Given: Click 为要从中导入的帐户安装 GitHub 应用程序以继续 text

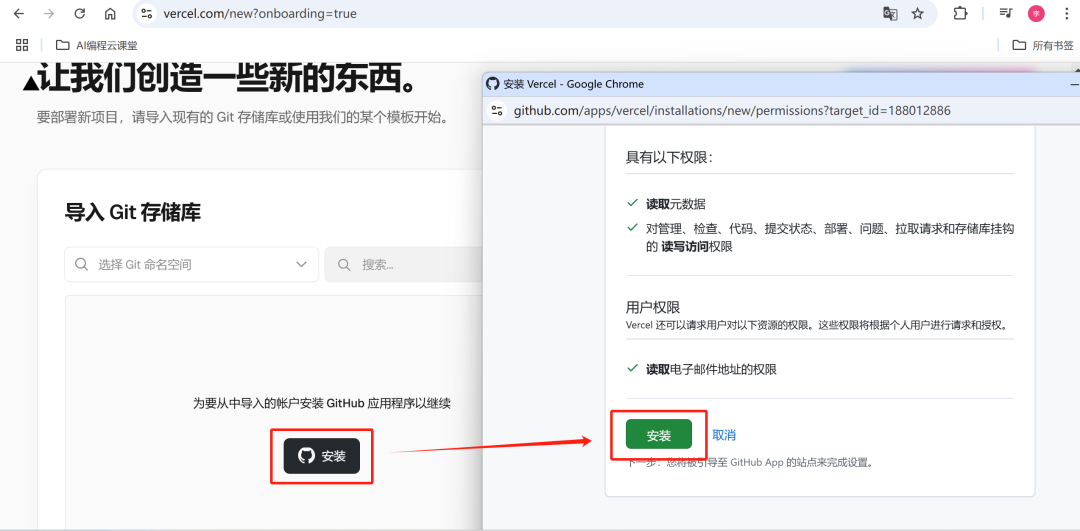Looking at the screenshot, I should coord(322,404).
